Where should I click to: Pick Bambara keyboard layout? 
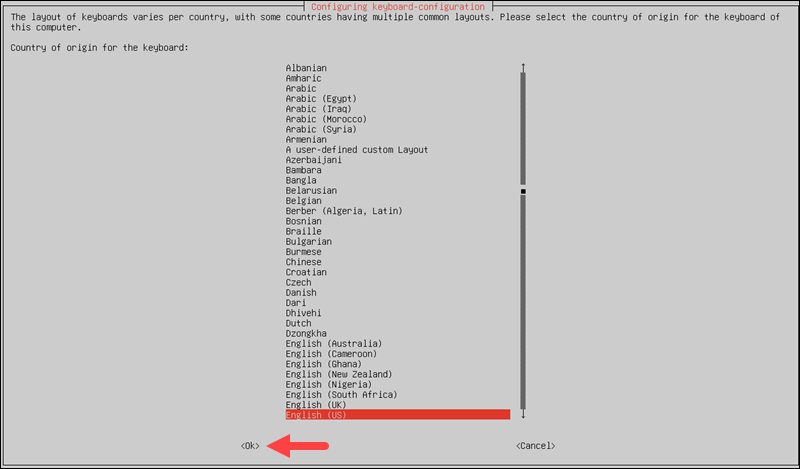(x=304, y=170)
